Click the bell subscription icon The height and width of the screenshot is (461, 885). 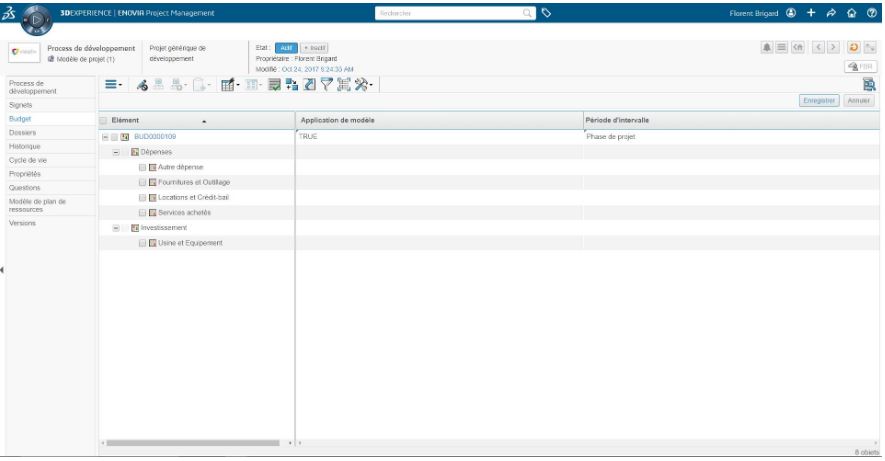coord(766,47)
